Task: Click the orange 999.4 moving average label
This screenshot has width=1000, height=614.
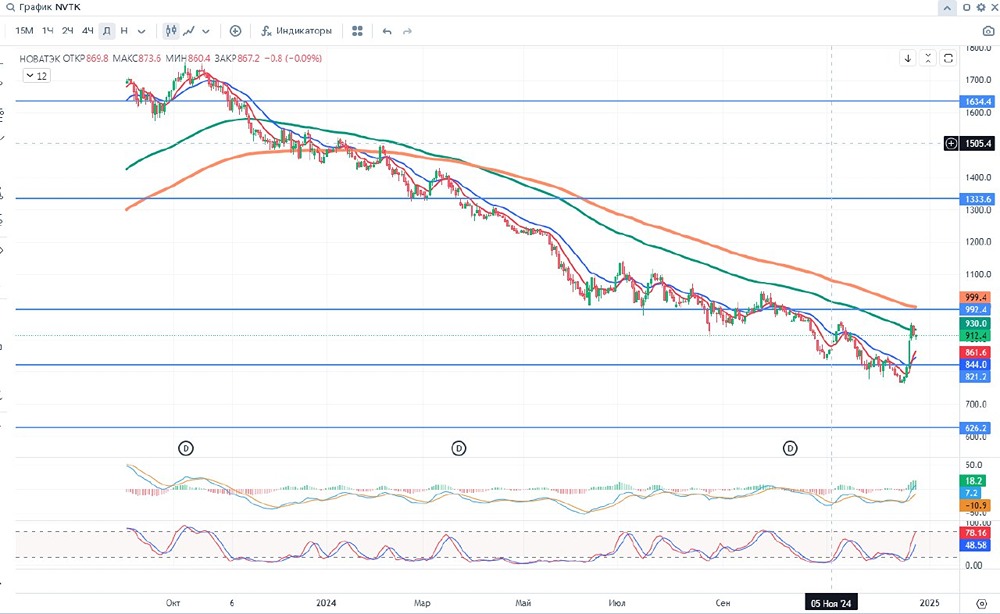Action: [x=976, y=297]
